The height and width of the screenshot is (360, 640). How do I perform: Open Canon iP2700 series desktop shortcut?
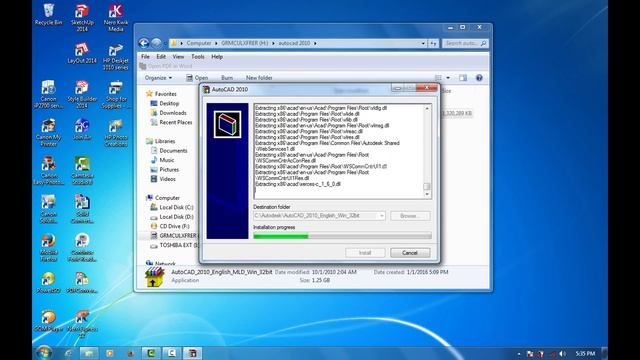pos(48,94)
